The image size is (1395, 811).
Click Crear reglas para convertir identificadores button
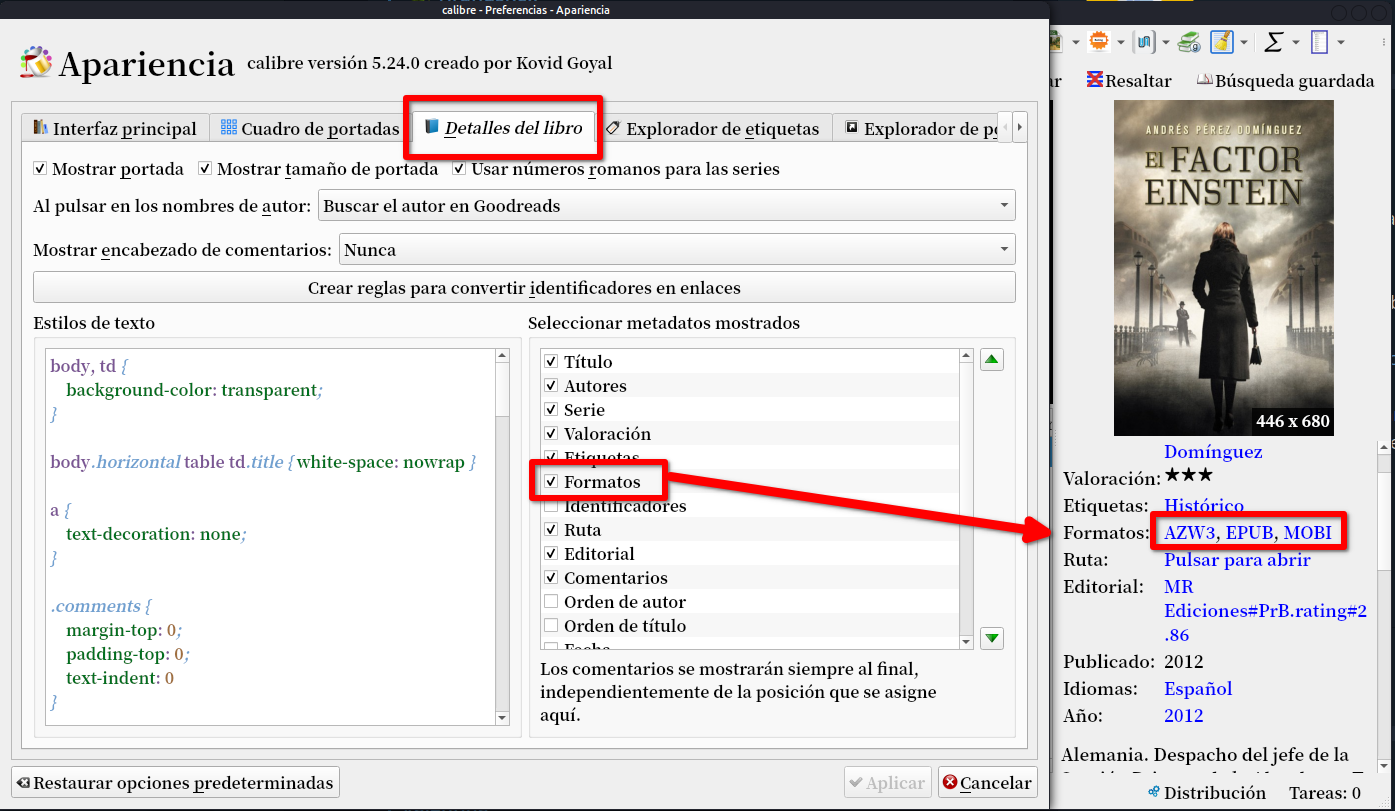524,288
